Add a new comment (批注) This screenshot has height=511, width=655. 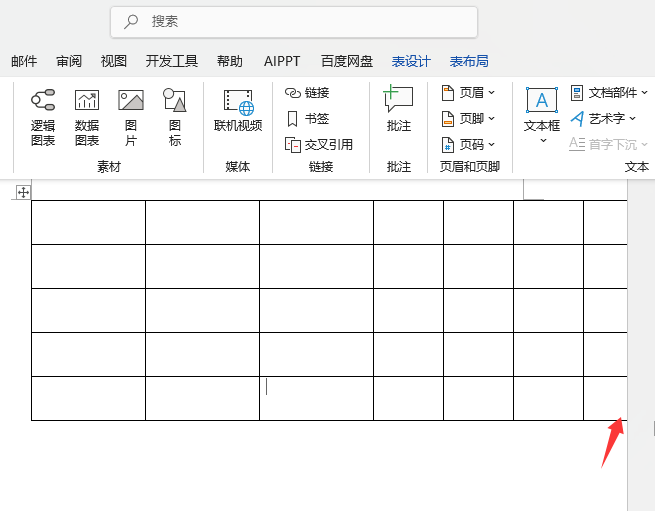point(399,109)
